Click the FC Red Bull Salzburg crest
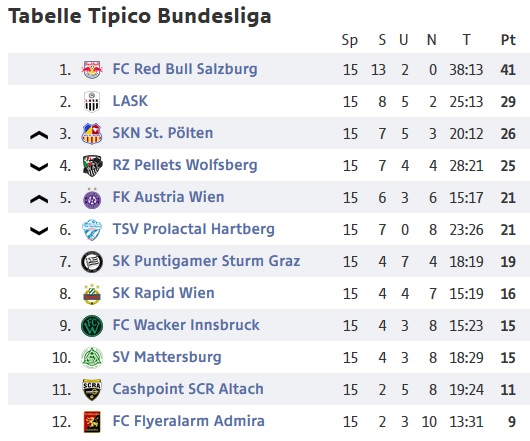Image resolution: width=530 pixels, height=441 pixels. point(92,70)
